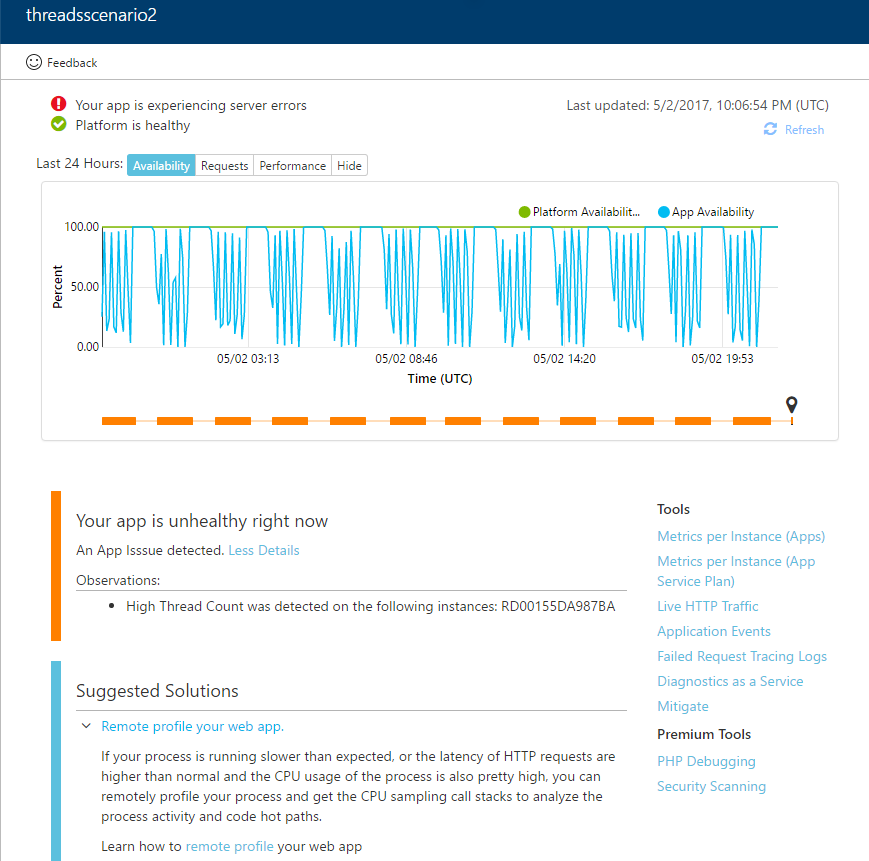Click the green Platform healthy checkmark icon

pos(59,125)
